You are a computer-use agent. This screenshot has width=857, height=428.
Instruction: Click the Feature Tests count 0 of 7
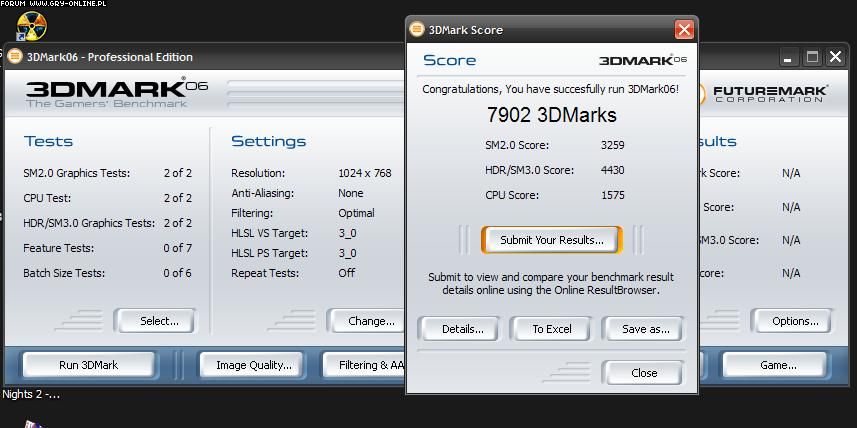[x=178, y=248]
